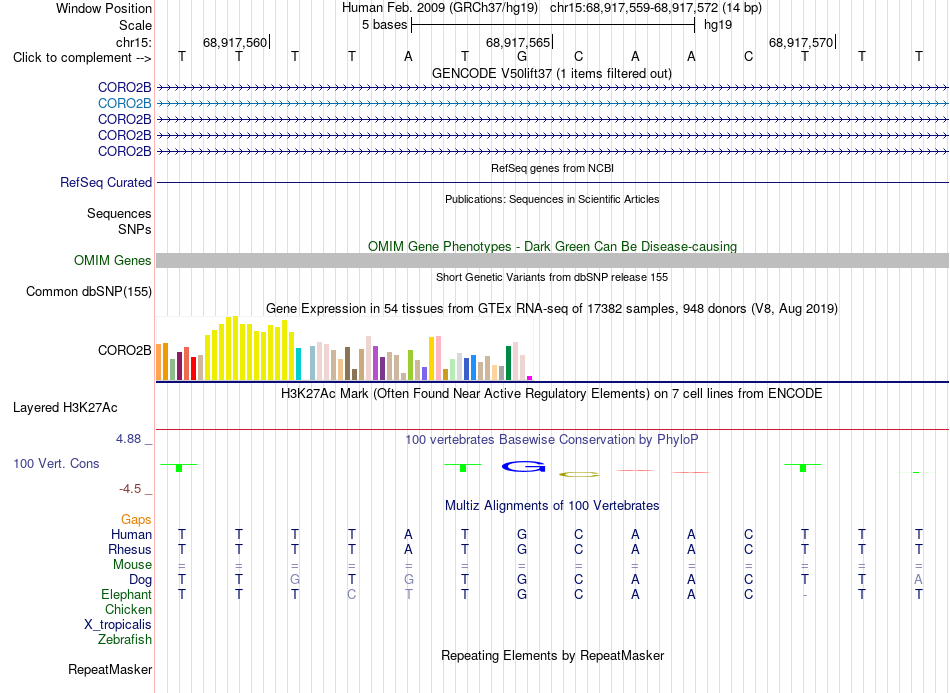
Task: Click the OMIM Gene Phenotypes track title
Action: [552, 247]
